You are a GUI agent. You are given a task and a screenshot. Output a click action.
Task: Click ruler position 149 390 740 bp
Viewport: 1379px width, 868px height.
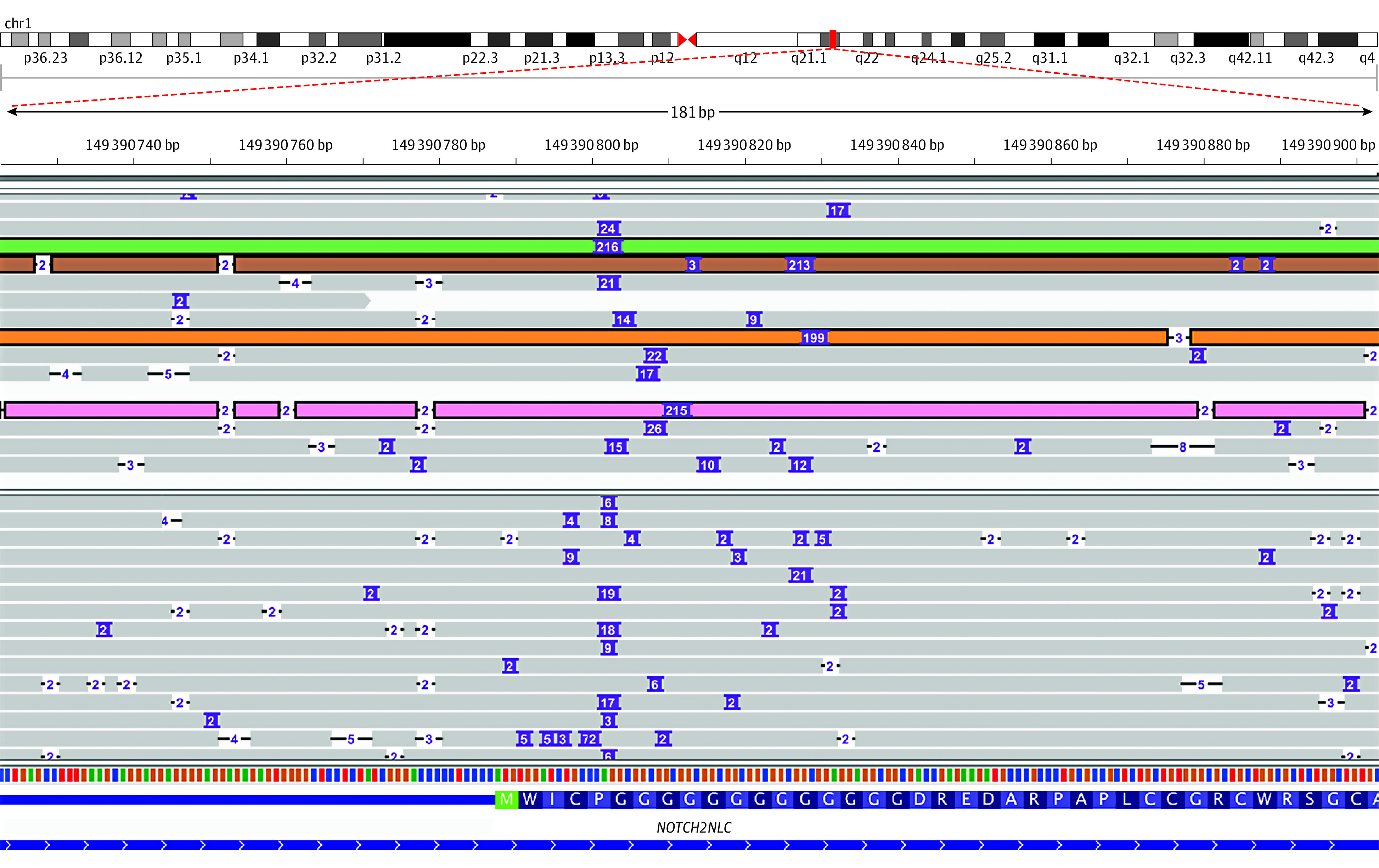[x=132, y=145]
